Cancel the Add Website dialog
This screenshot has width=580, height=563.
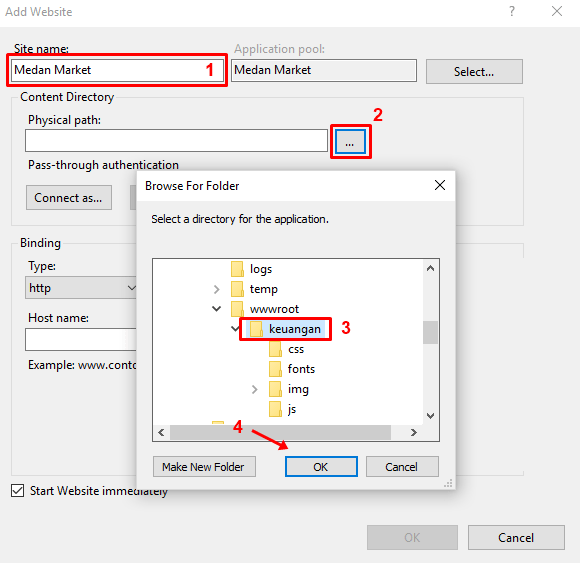click(516, 537)
